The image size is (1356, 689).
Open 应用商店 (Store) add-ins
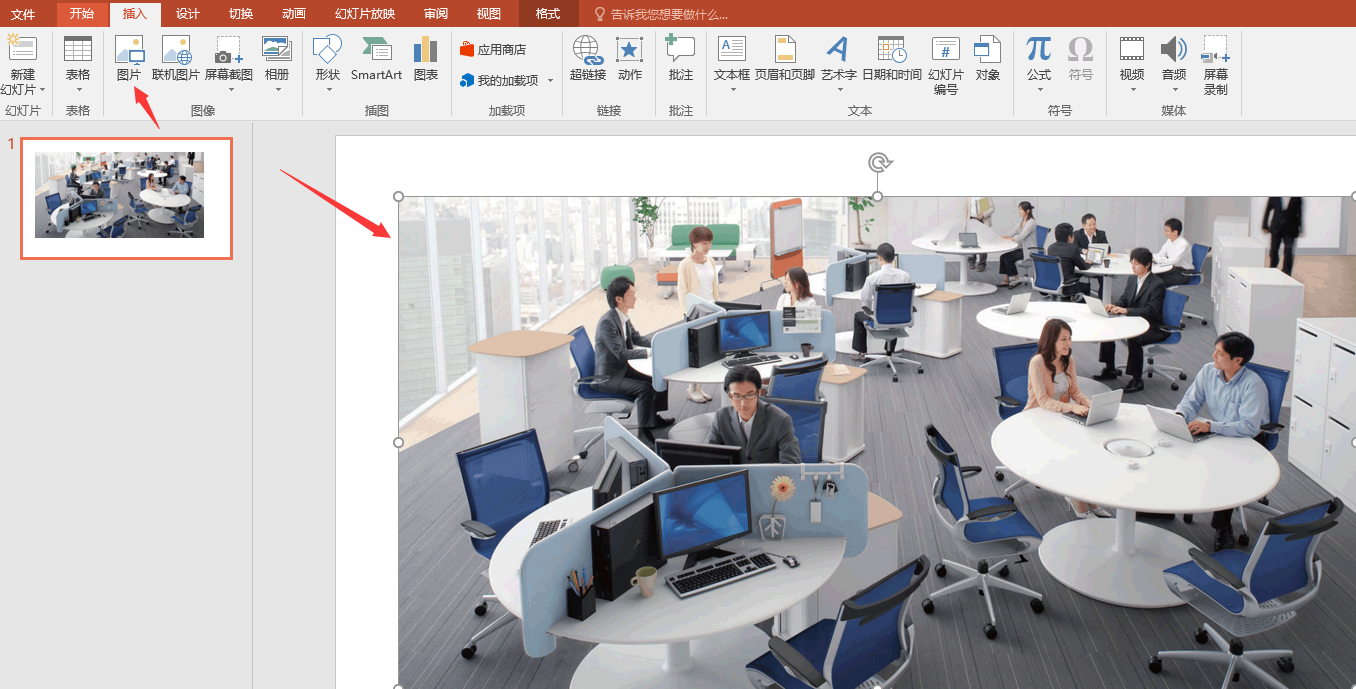point(493,49)
